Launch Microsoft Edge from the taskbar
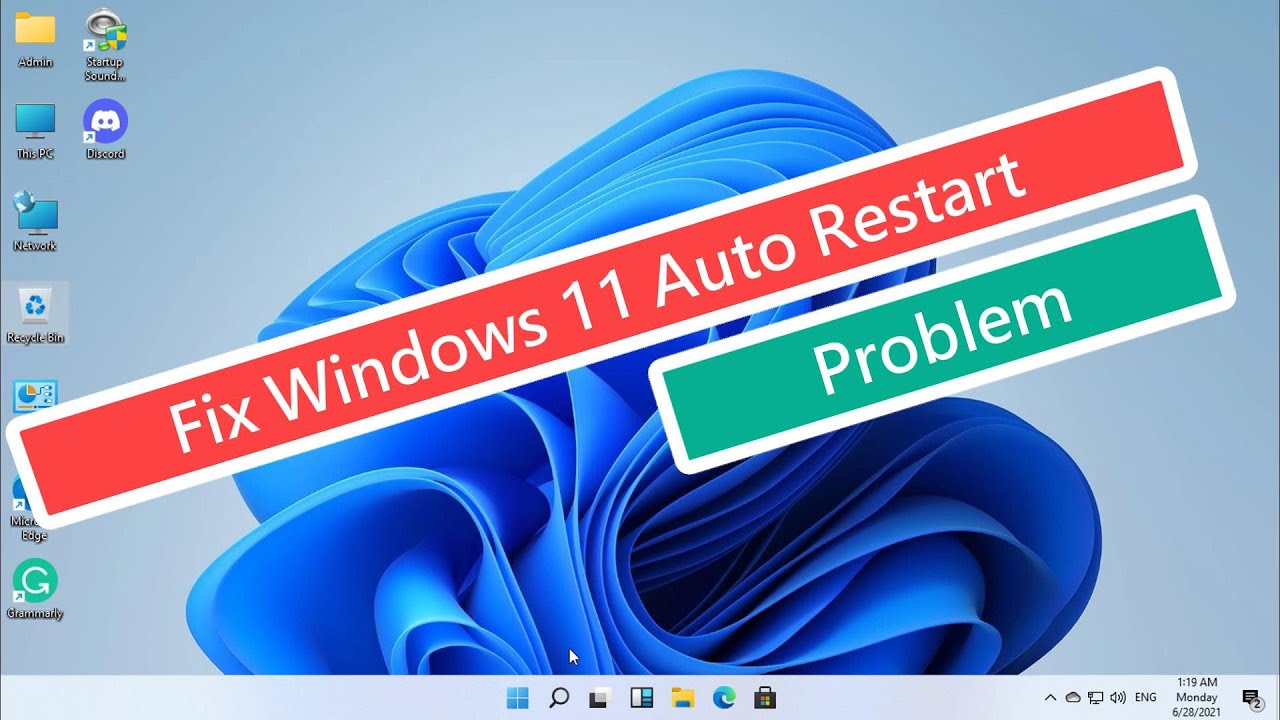1280x720 pixels. pyautogui.click(x=723, y=698)
